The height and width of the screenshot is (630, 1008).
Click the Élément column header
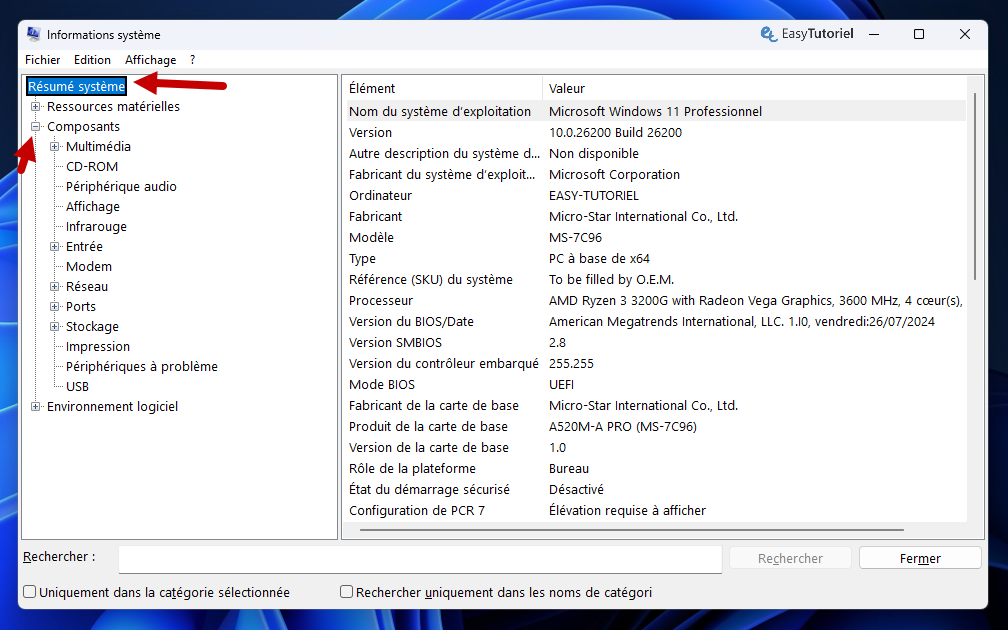click(444, 88)
